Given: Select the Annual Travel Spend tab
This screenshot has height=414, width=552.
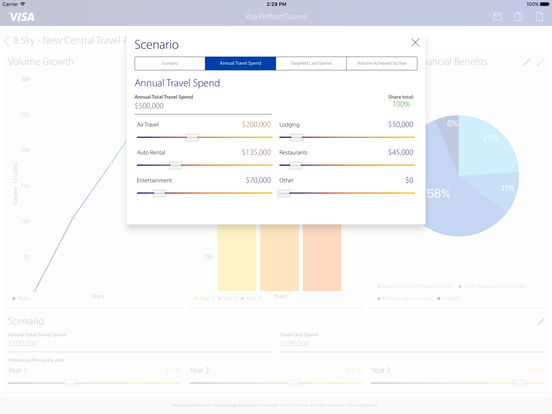Looking at the screenshot, I should tap(240, 63).
